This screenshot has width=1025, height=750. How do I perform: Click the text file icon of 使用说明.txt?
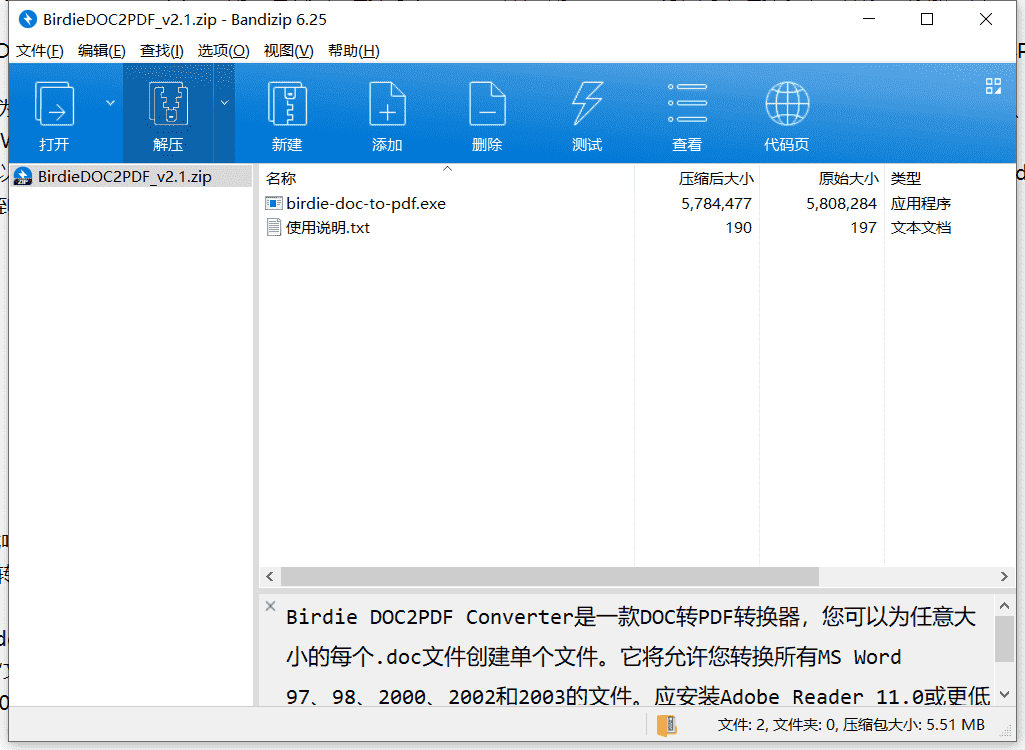coord(274,228)
